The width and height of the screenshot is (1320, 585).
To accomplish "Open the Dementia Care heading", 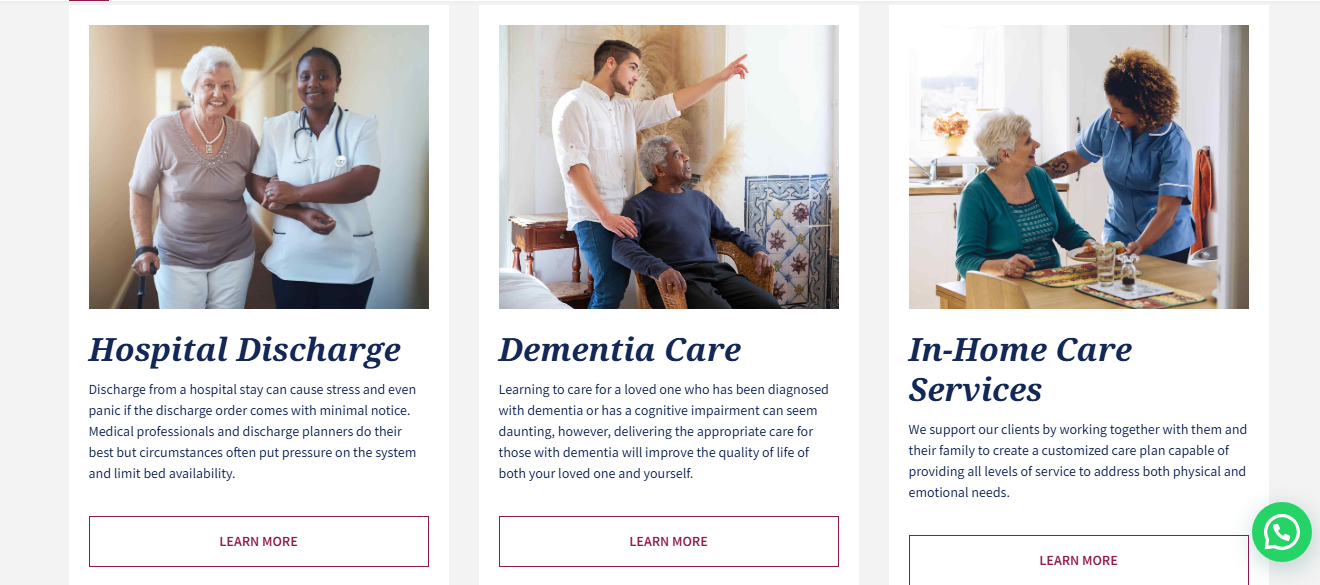I will click(620, 350).
